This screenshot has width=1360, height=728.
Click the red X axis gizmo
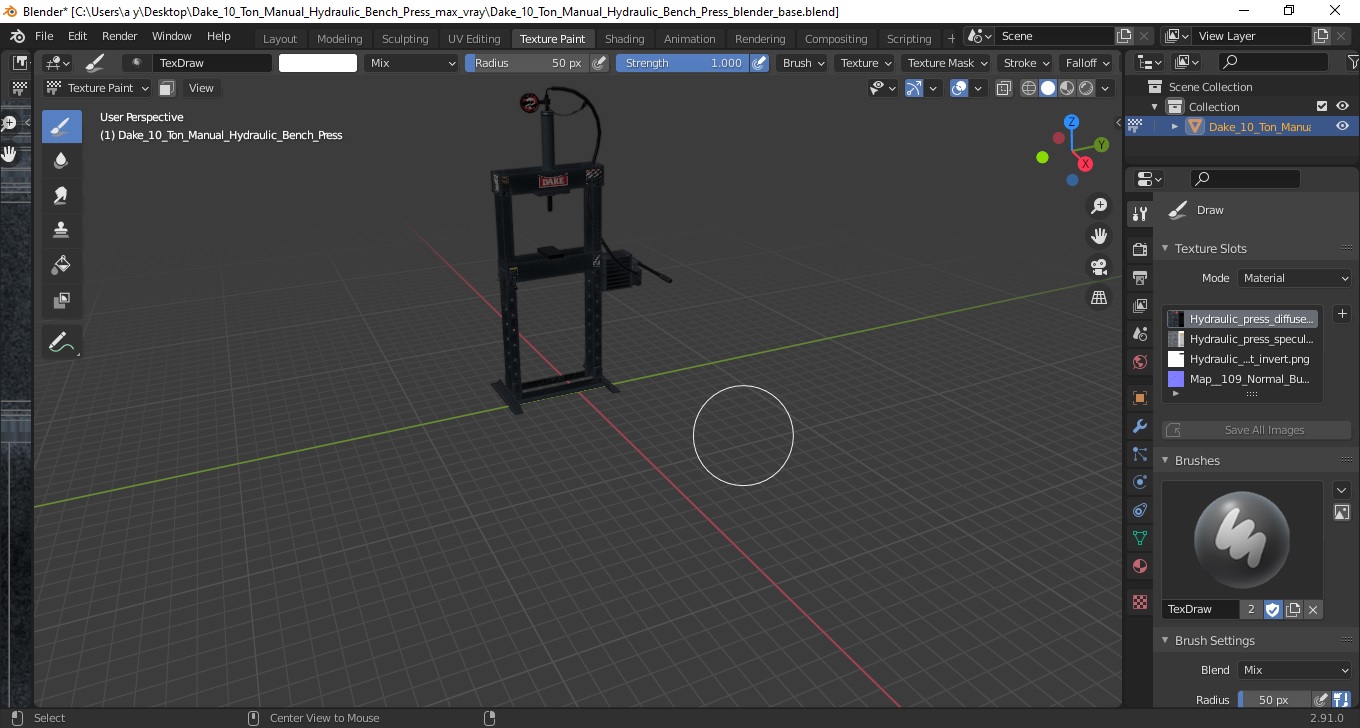click(1085, 164)
